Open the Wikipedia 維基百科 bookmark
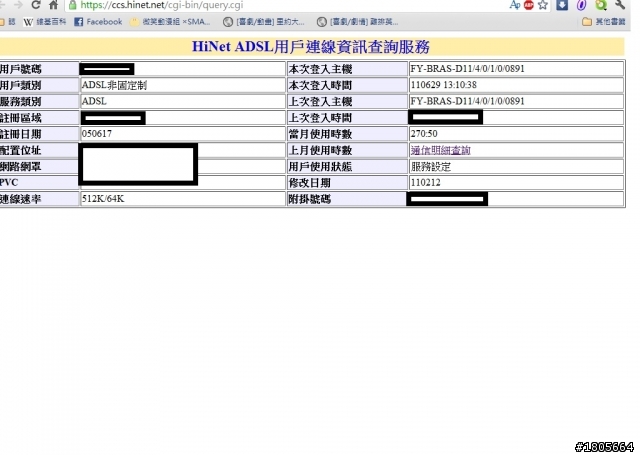Image resolution: width=640 pixels, height=455 pixels. pos(44,22)
